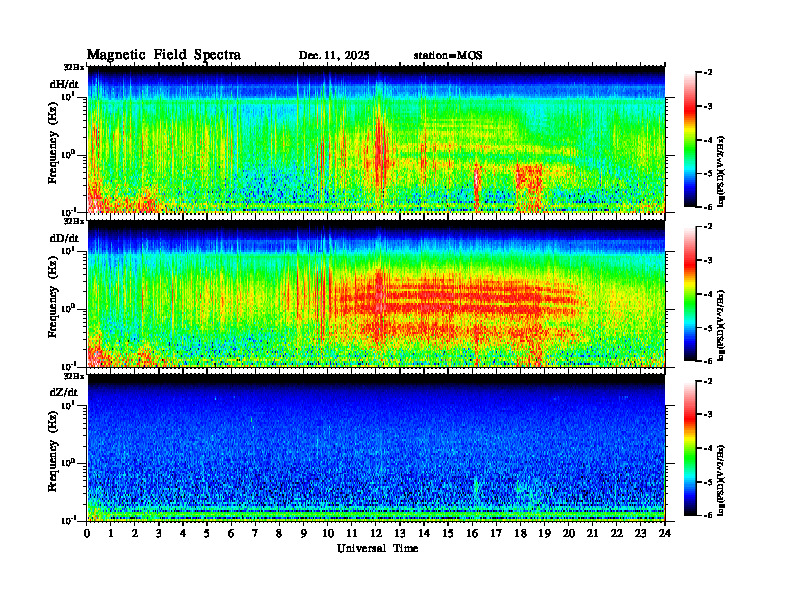The width and height of the screenshot is (792, 612).
Task: Click the dH/dt color scale bar
Action: point(690,140)
